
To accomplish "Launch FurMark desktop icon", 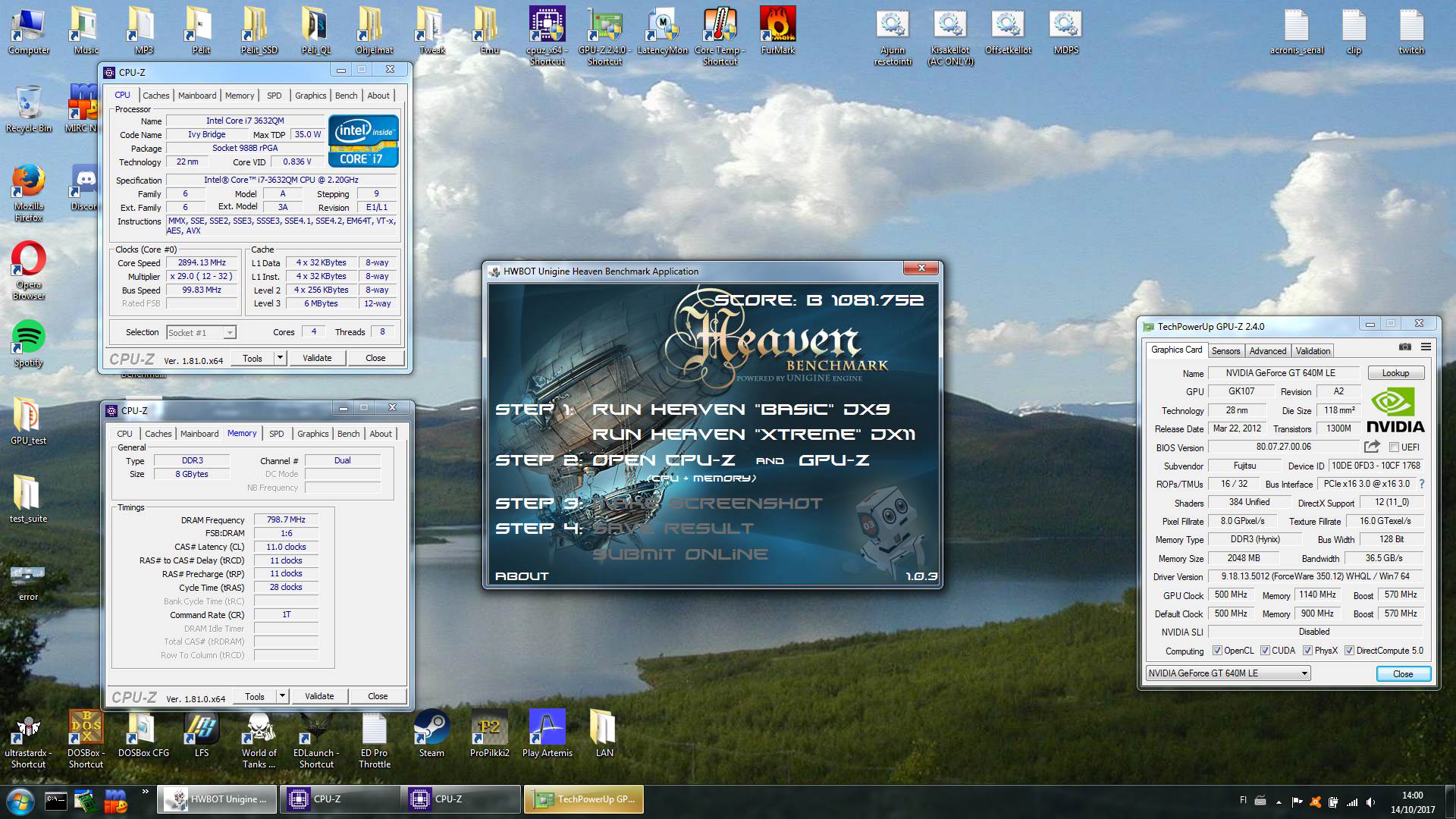I will pos(778,30).
